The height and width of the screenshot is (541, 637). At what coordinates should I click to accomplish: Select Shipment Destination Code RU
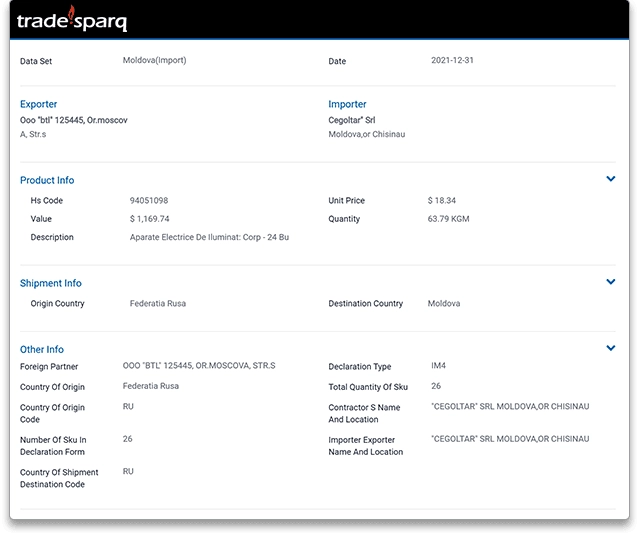coord(128,471)
